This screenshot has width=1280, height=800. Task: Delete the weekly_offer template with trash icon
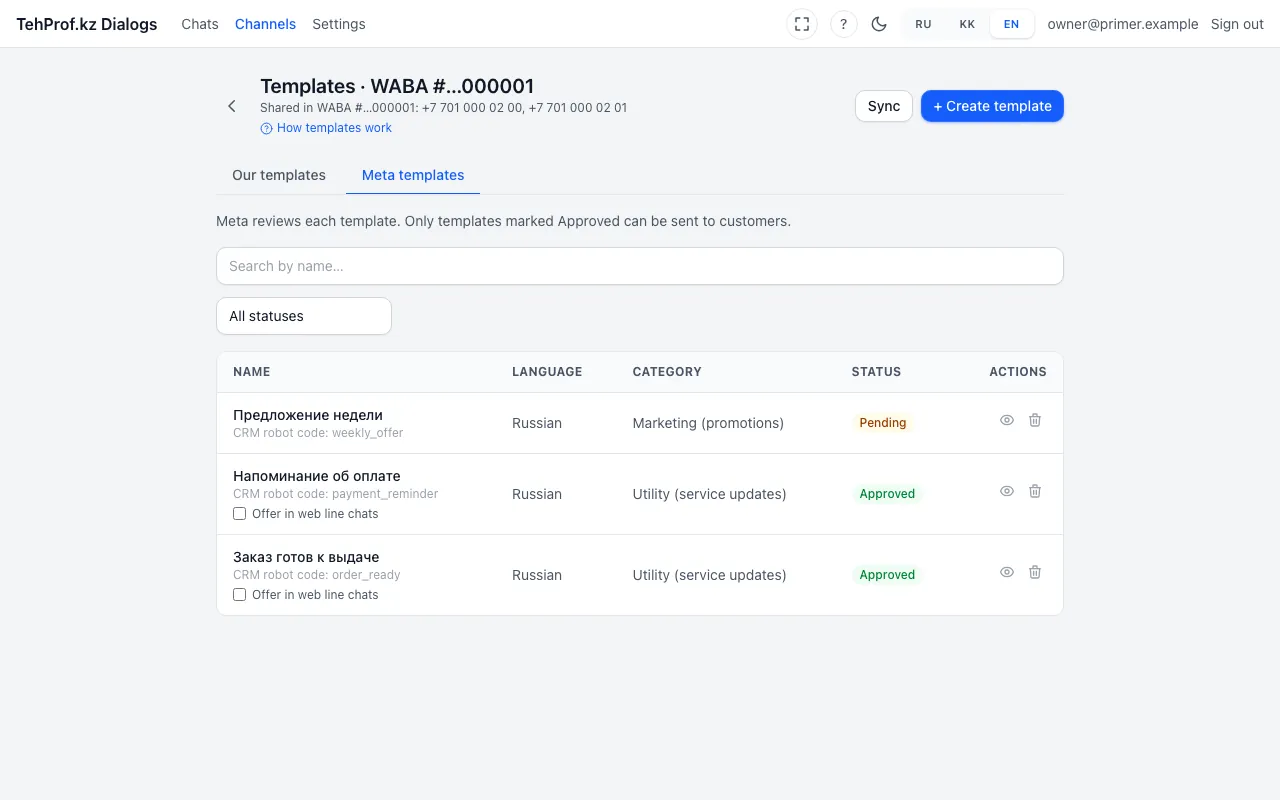tap(1035, 420)
